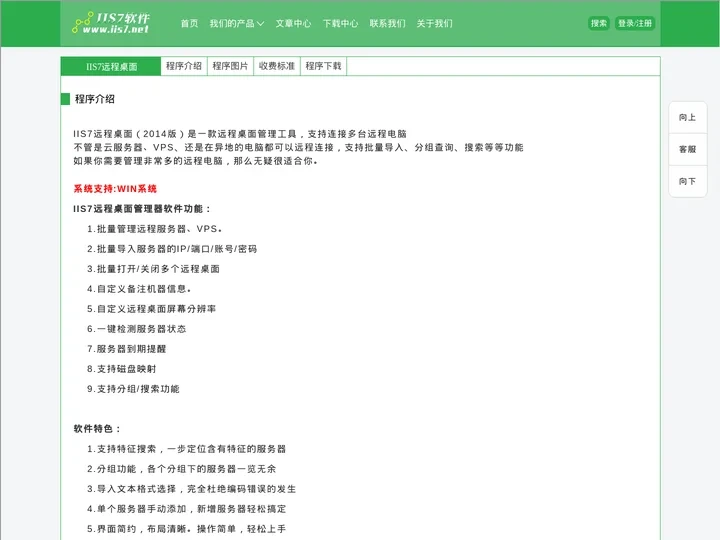The width and height of the screenshot is (720, 540).
Task: Open the 关于我们 nav item
Action: click(434, 23)
